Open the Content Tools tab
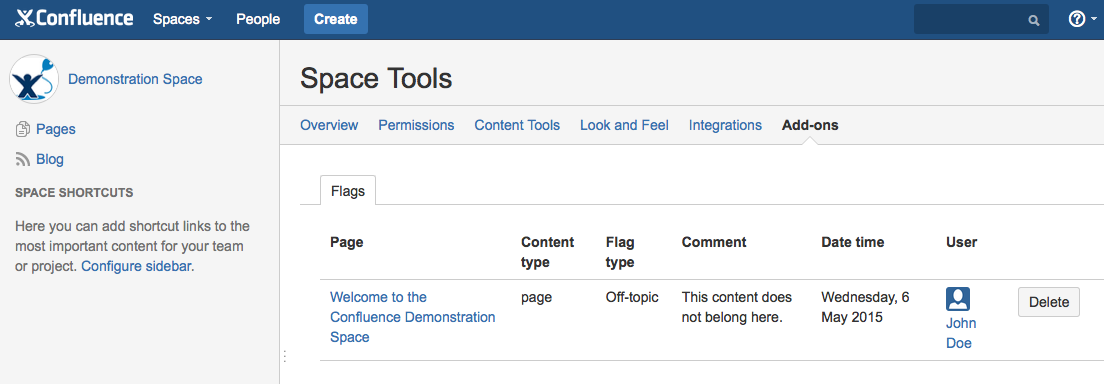 pyautogui.click(x=517, y=125)
